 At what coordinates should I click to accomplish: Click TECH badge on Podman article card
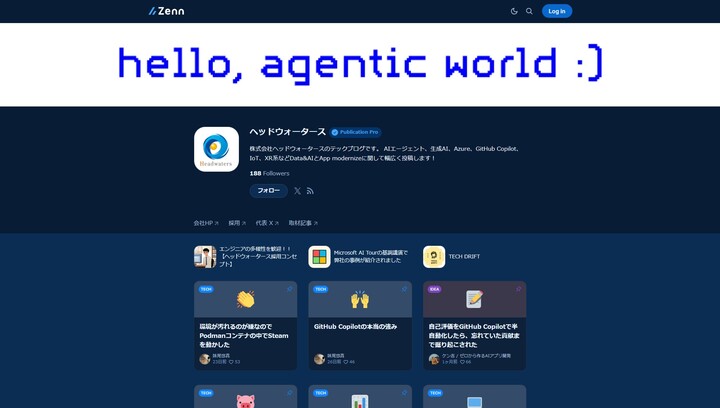point(206,289)
